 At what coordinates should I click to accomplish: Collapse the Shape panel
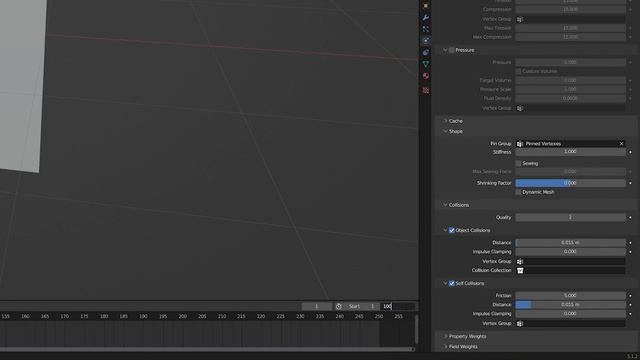(445, 131)
